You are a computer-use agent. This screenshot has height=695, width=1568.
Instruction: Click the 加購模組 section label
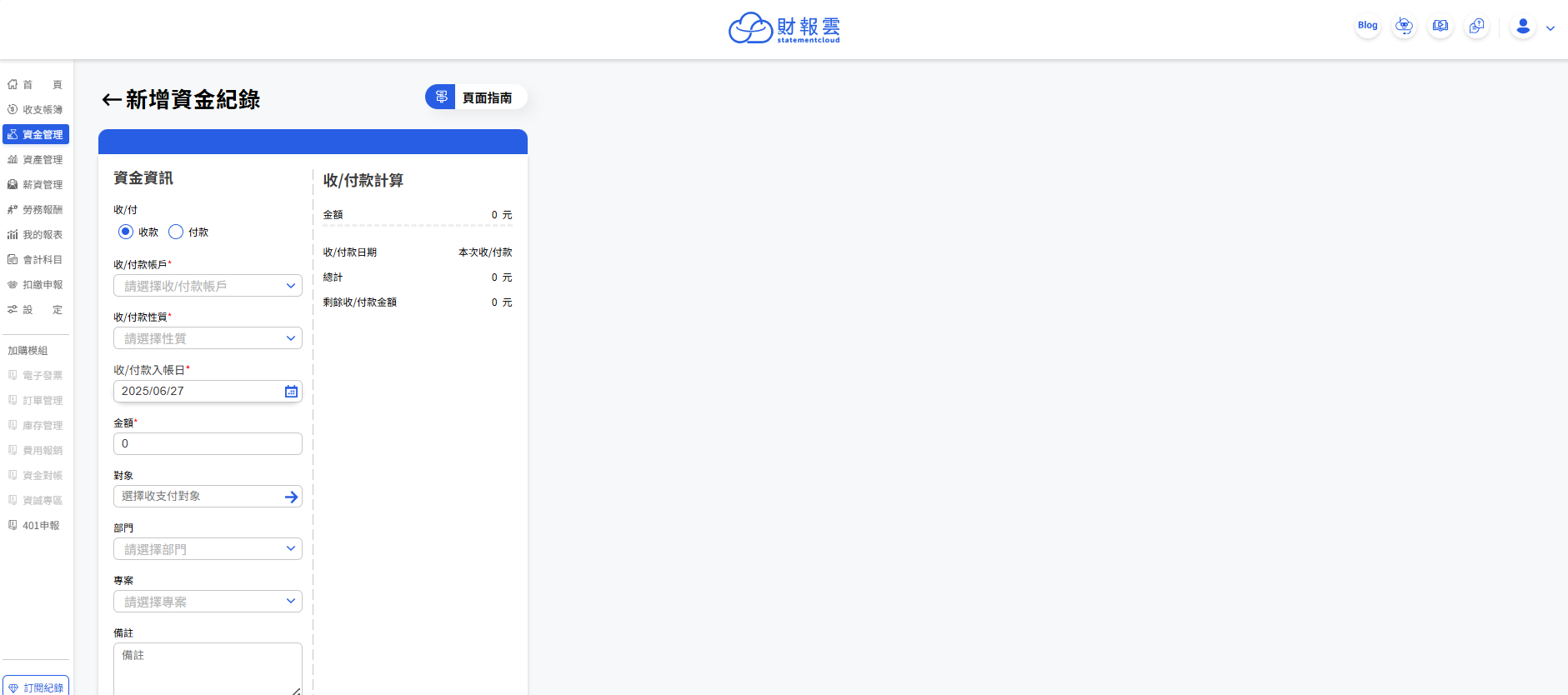point(28,351)
